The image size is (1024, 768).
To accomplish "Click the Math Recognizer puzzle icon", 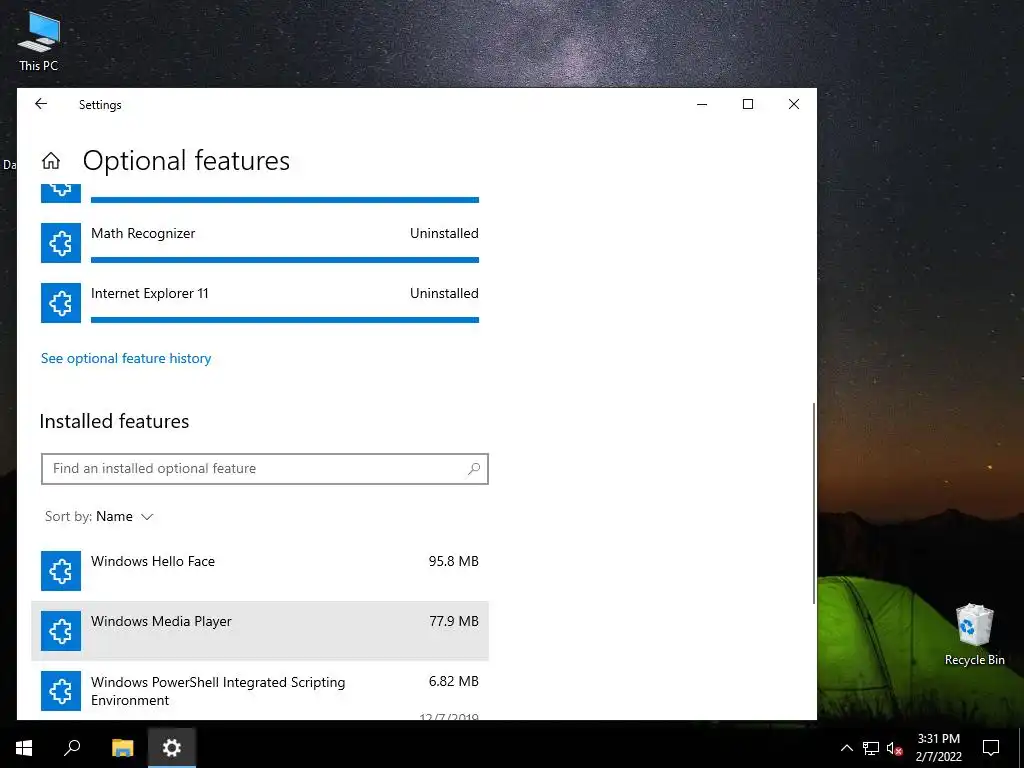I will tap(61, 243).
